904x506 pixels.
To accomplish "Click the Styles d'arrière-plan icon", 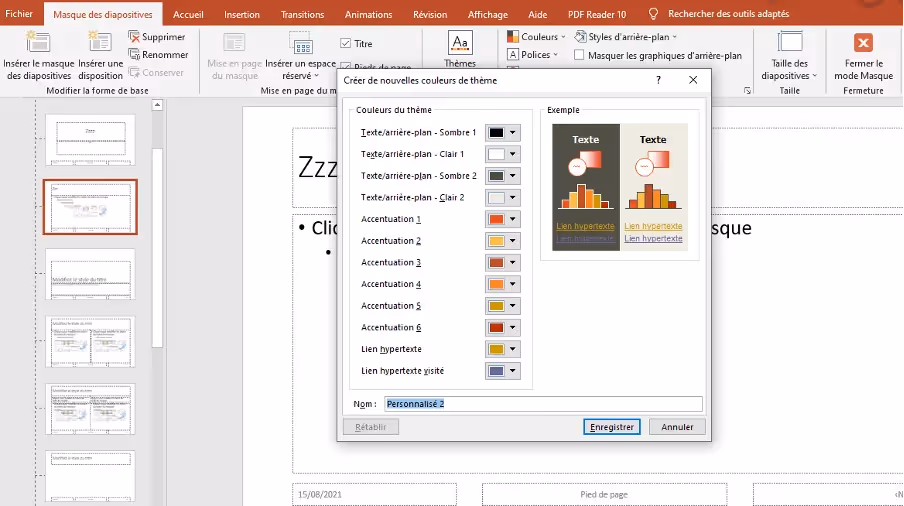I will 580,36.
